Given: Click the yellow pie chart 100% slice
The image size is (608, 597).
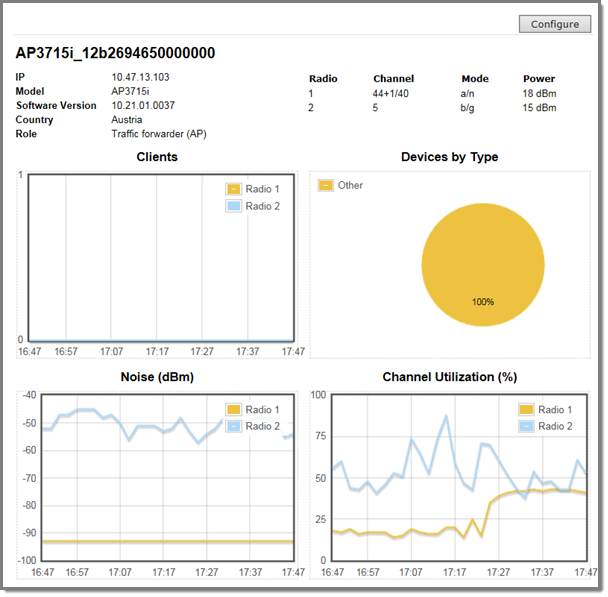Looking at the screenshot, I should 483,260.
